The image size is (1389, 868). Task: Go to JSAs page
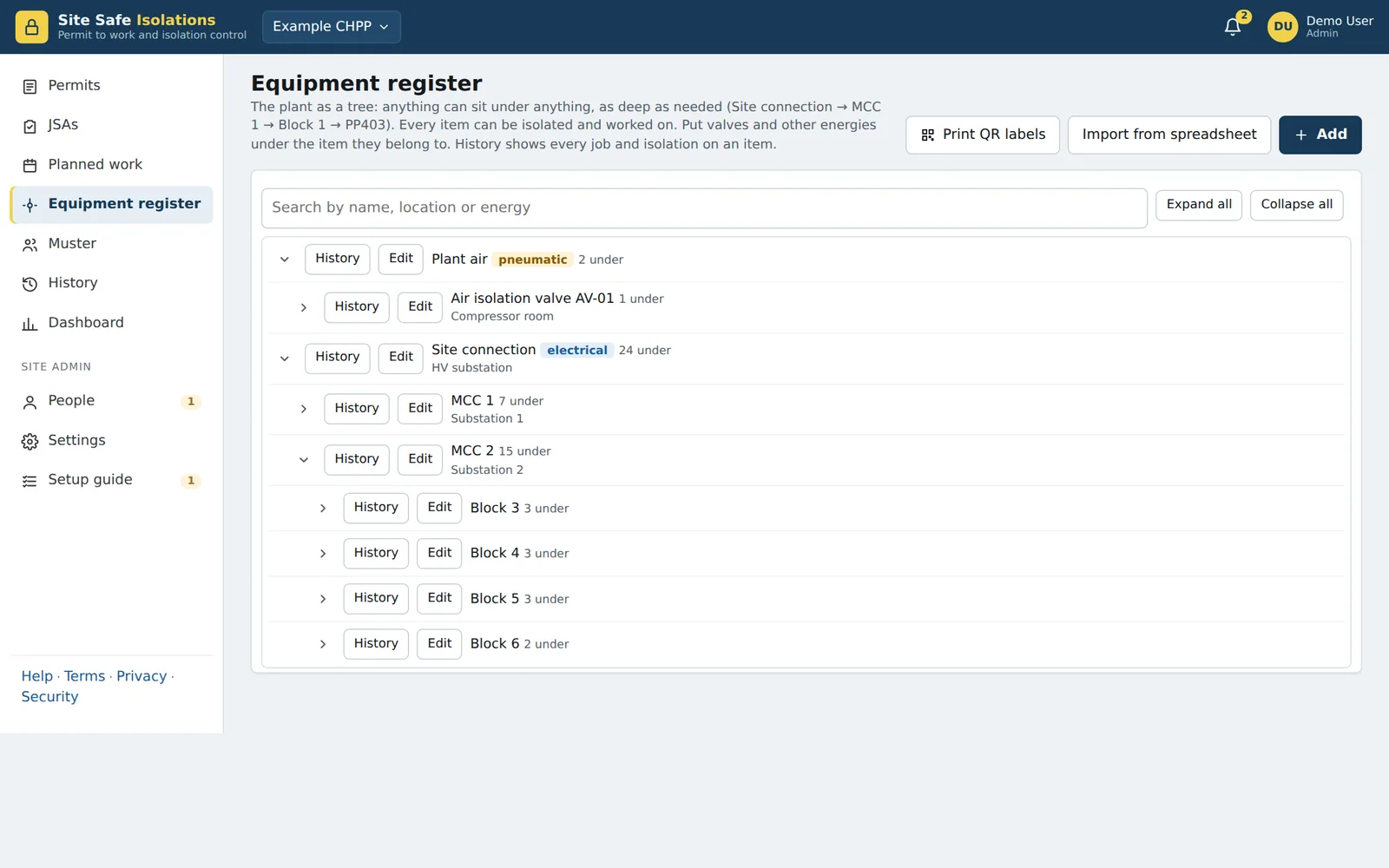click(x=111, y=125)
